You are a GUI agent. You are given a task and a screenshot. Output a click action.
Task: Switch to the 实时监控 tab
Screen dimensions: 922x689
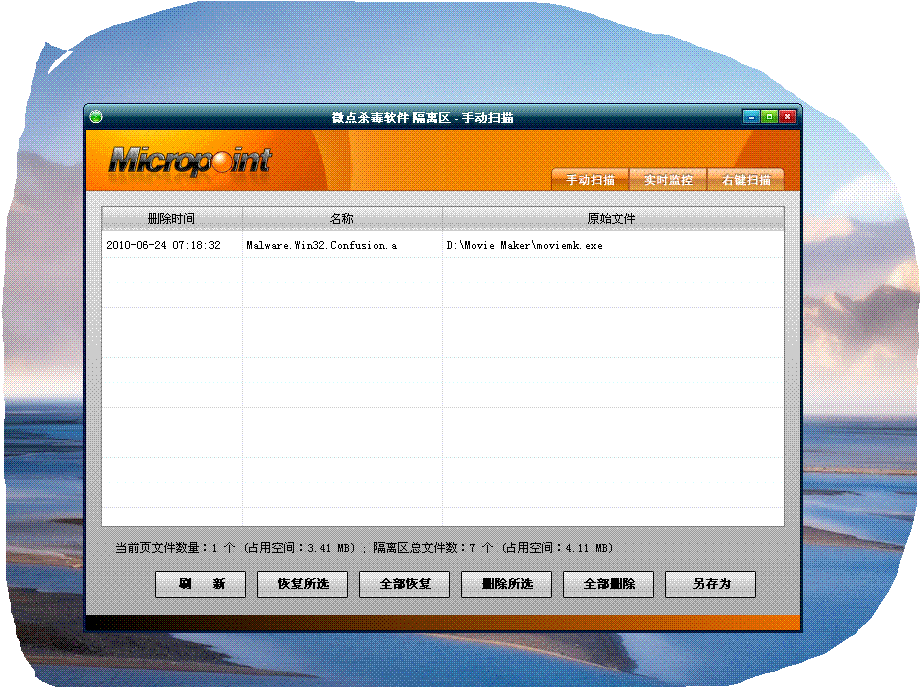668,180
